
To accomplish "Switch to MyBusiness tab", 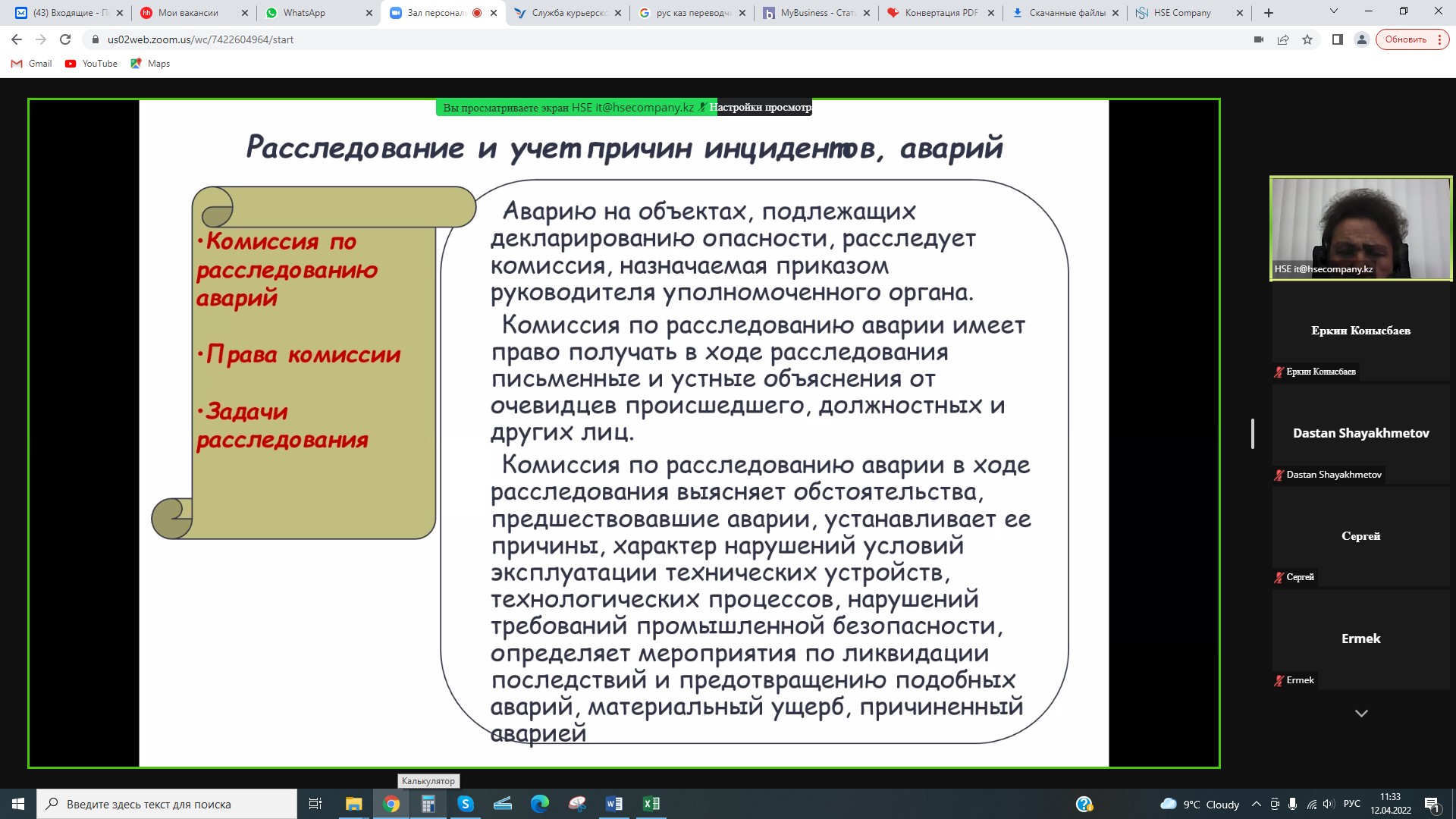I will click(816, 13).
